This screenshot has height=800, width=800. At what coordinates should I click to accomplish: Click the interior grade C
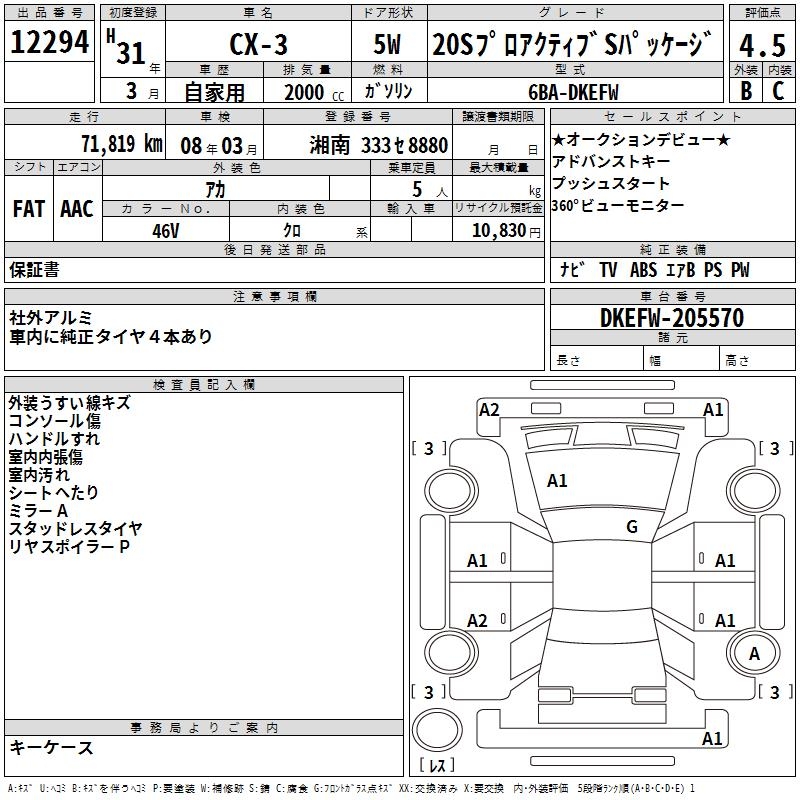(779, 91)
